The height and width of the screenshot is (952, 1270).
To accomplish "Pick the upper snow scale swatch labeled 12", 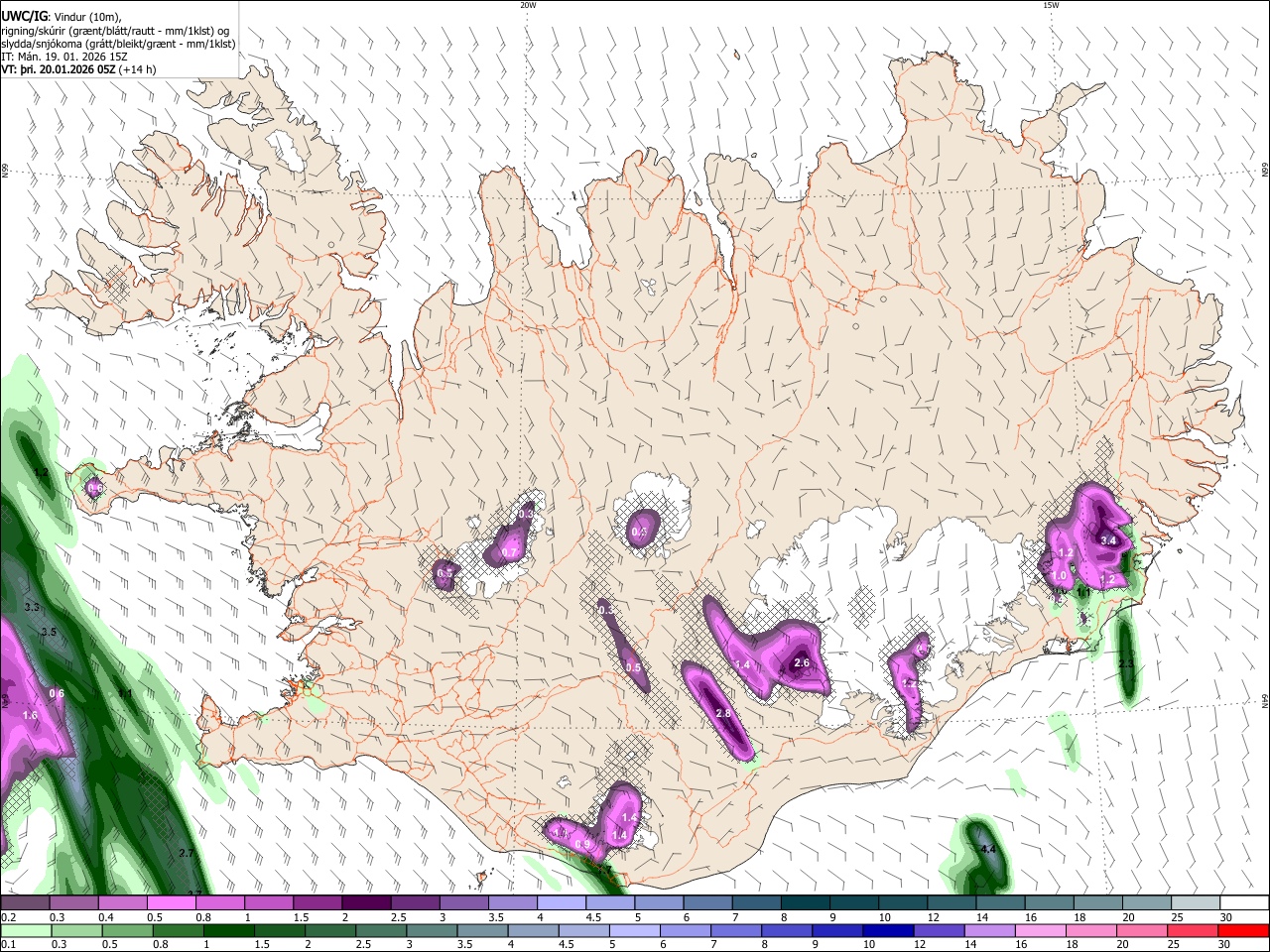I will point(952,903).
